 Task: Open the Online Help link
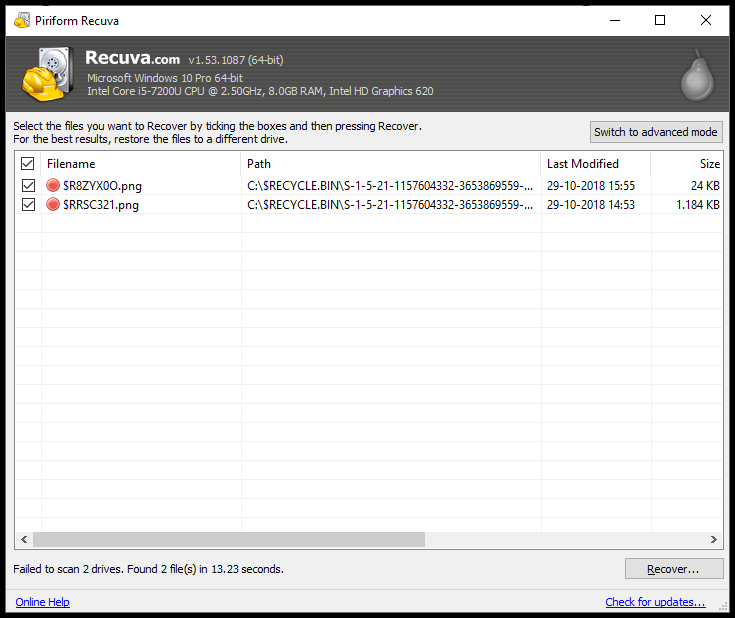click(x=42, y=602)
